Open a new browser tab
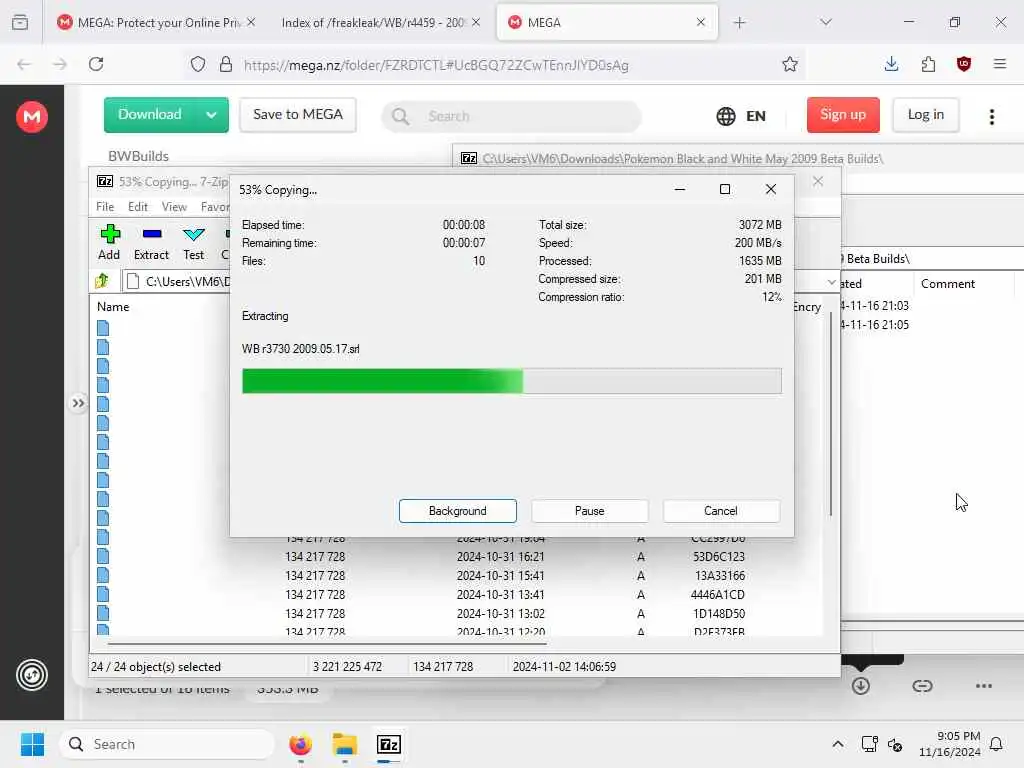The height and width of the screenshot is (768, 1024). coord(739,22)
